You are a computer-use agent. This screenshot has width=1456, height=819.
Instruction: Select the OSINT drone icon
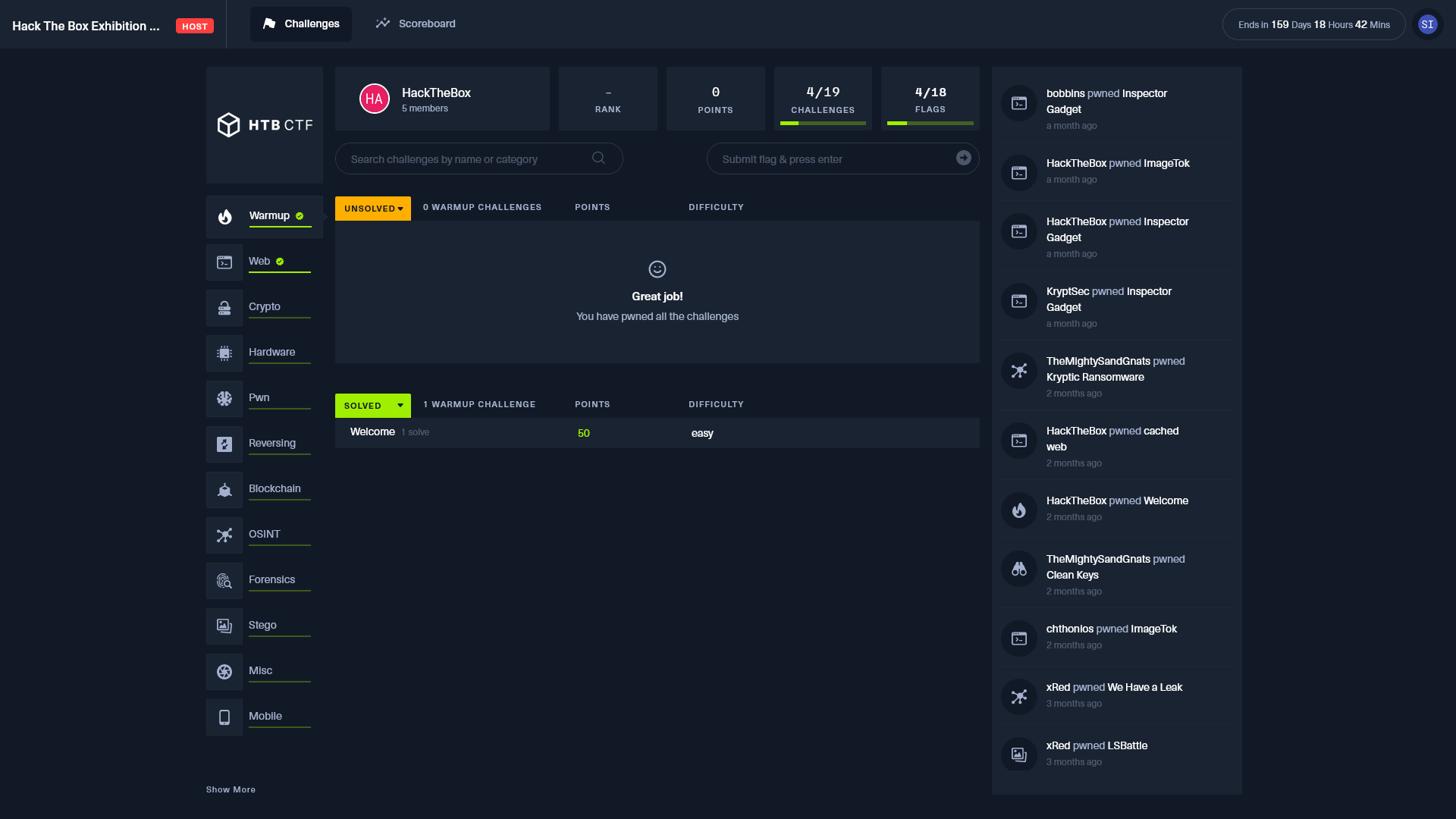point(224,535)
